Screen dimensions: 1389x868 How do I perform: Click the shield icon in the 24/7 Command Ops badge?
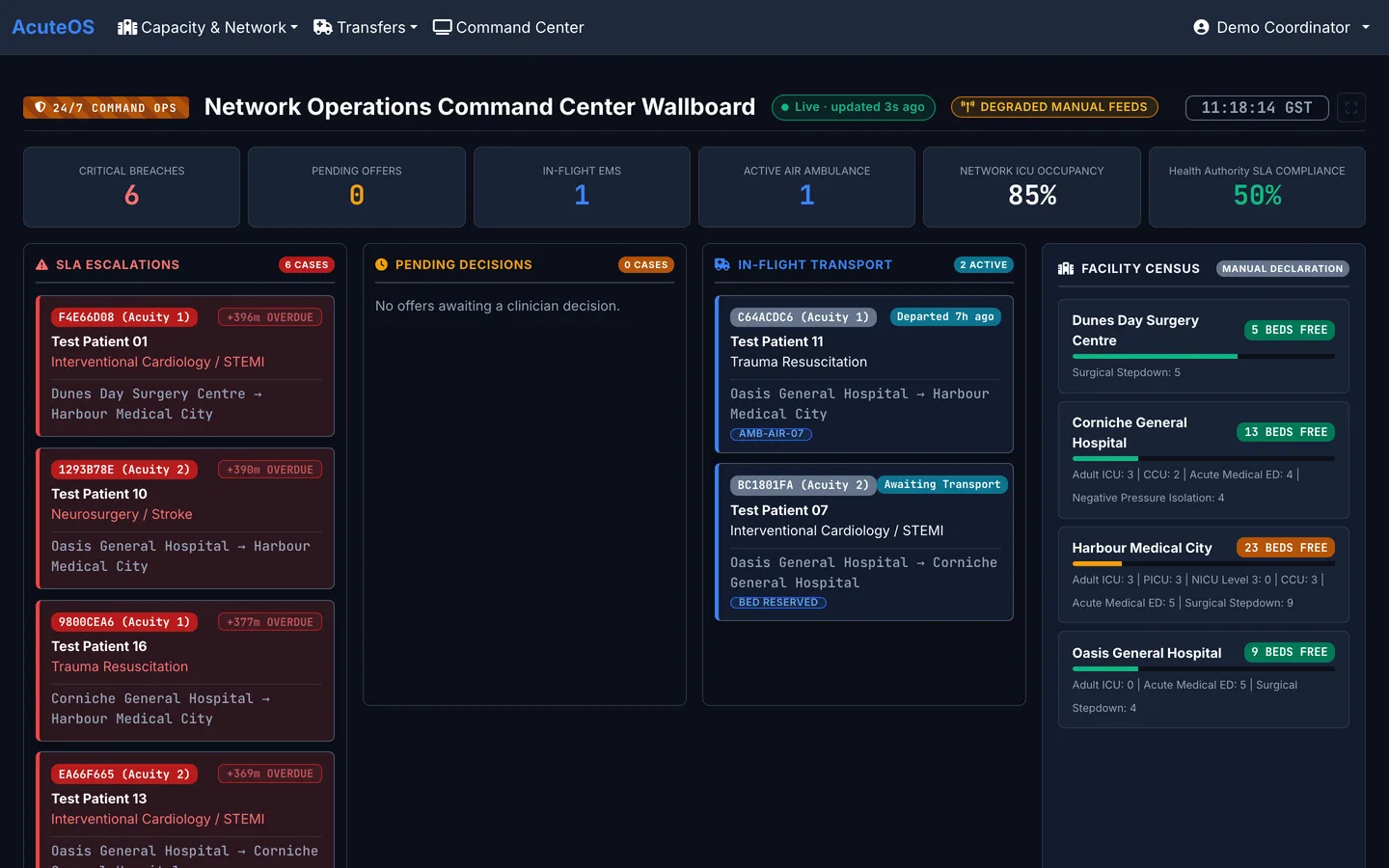pos(40,107)
